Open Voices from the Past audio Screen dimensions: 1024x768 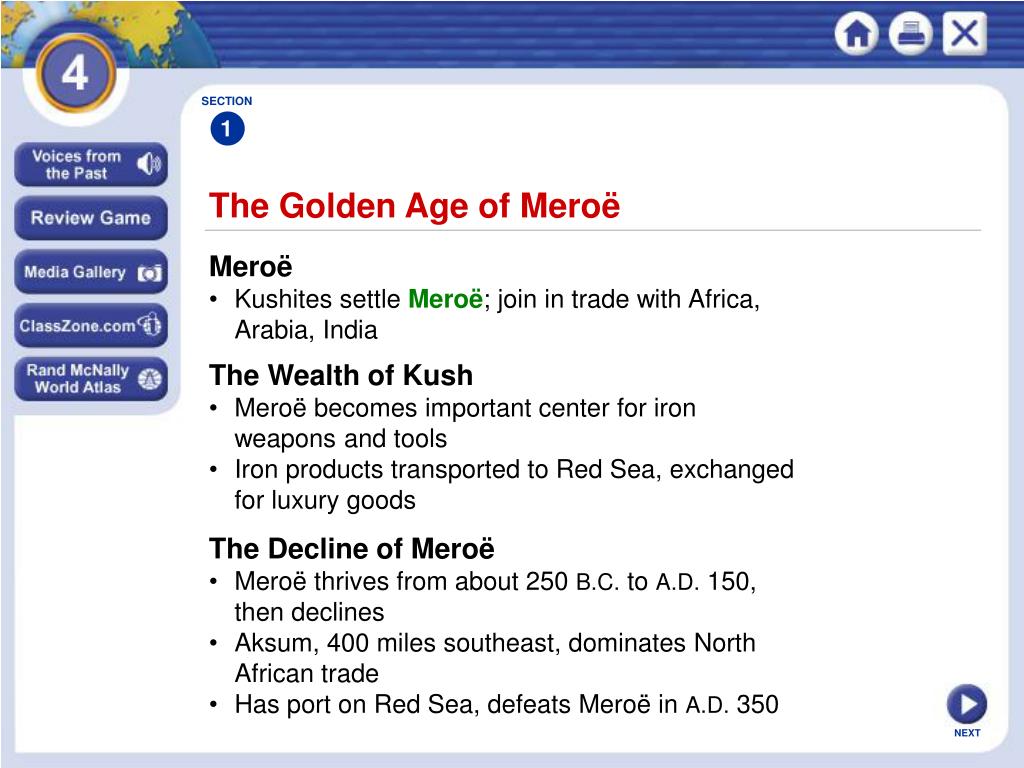91,165
